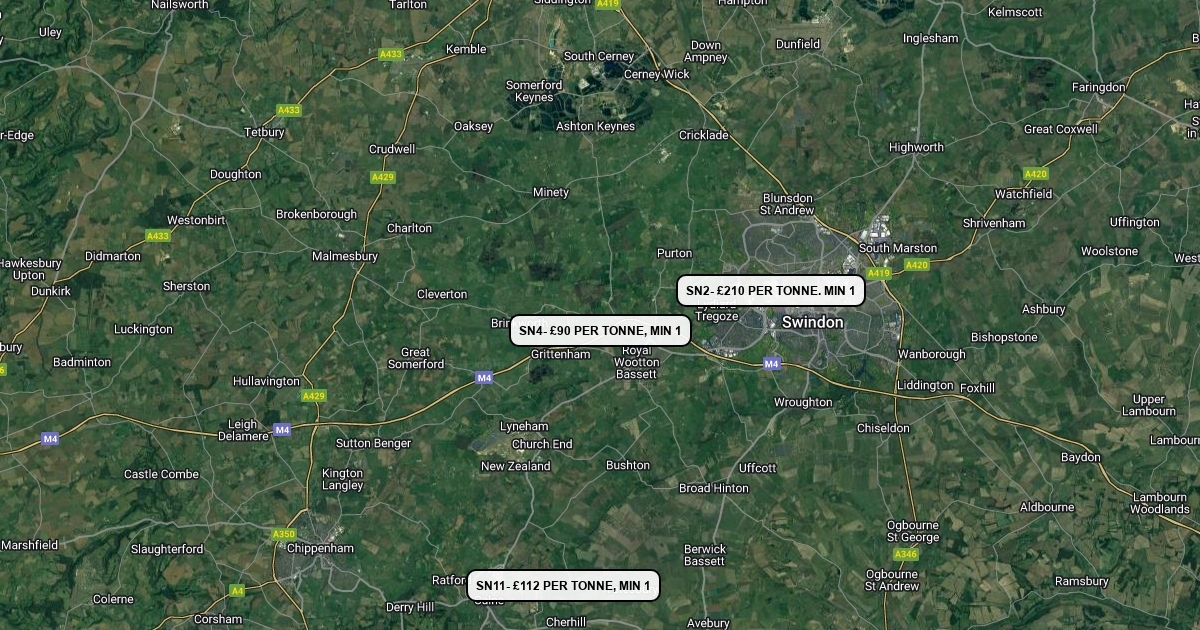Click the M4 road badge south of Swindon
The width and height of the screenshot is (1200, 630).
pos(771,364)
